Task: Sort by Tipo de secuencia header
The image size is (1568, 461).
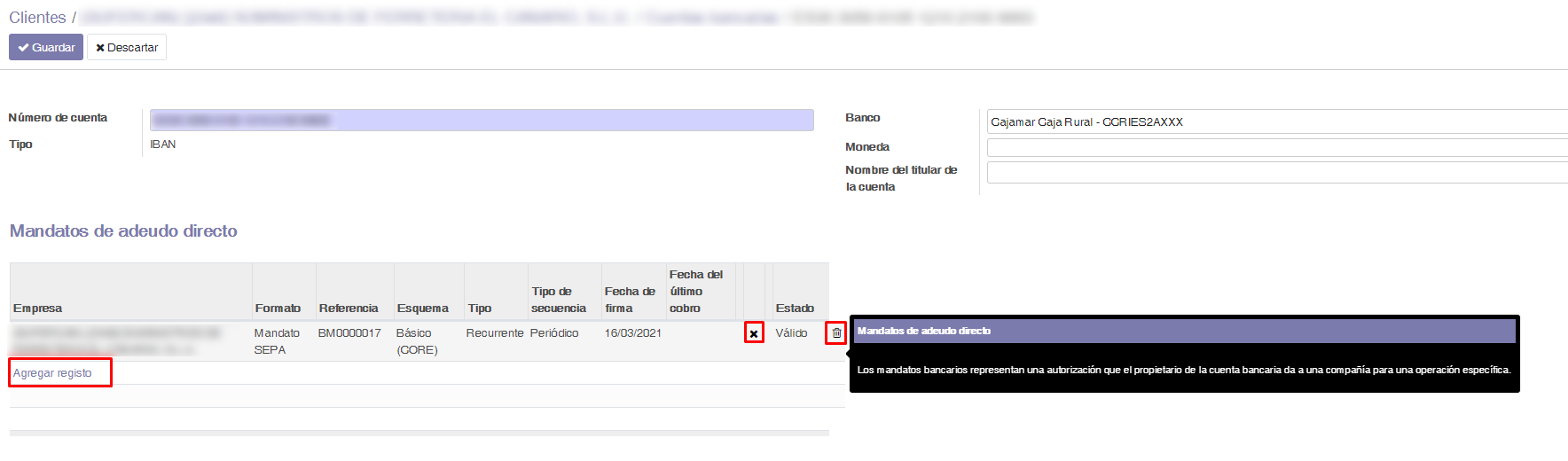Action: [x=559, y=300]
